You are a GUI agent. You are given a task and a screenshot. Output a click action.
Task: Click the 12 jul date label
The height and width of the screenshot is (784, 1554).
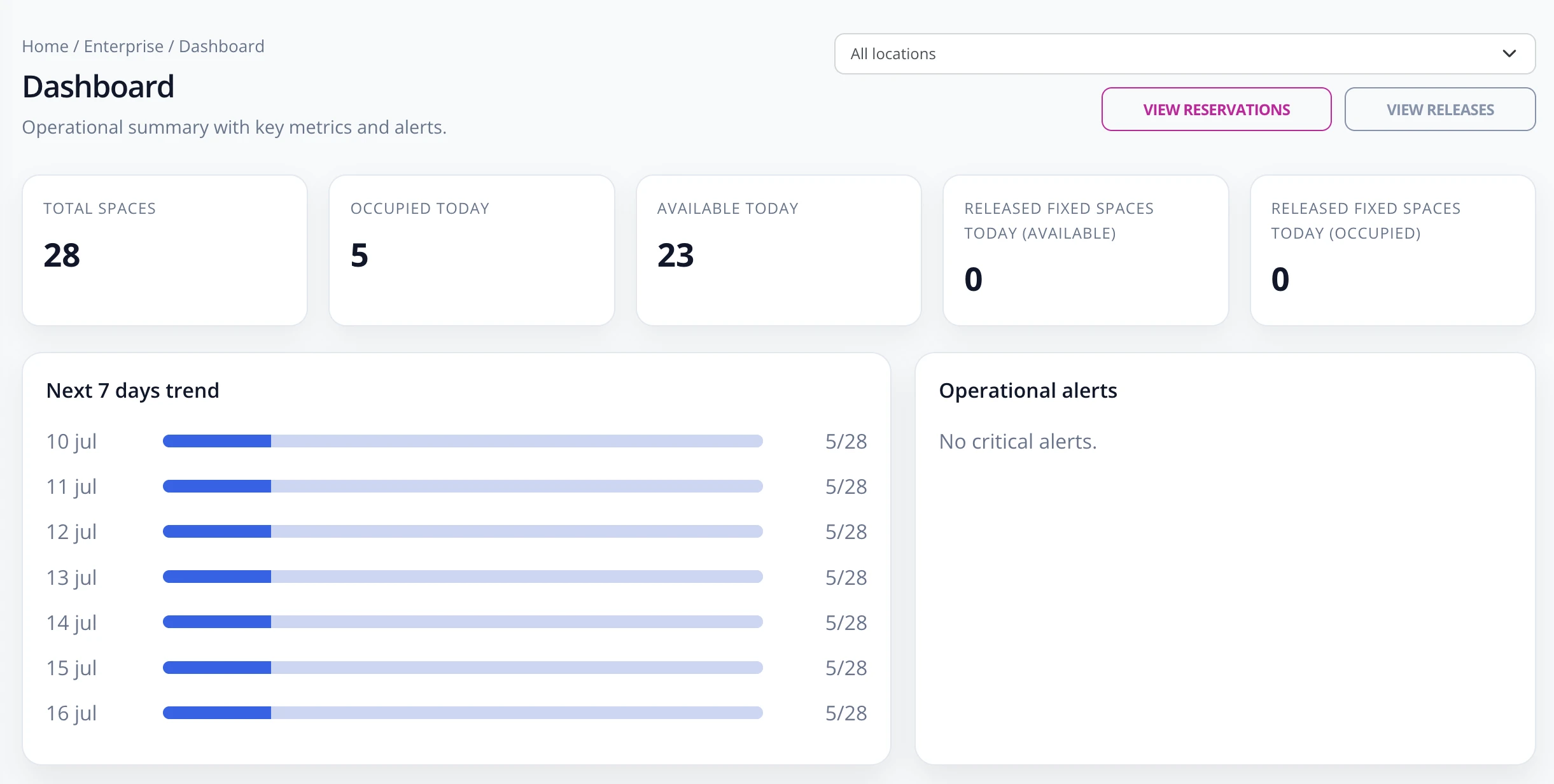point(71,532)
